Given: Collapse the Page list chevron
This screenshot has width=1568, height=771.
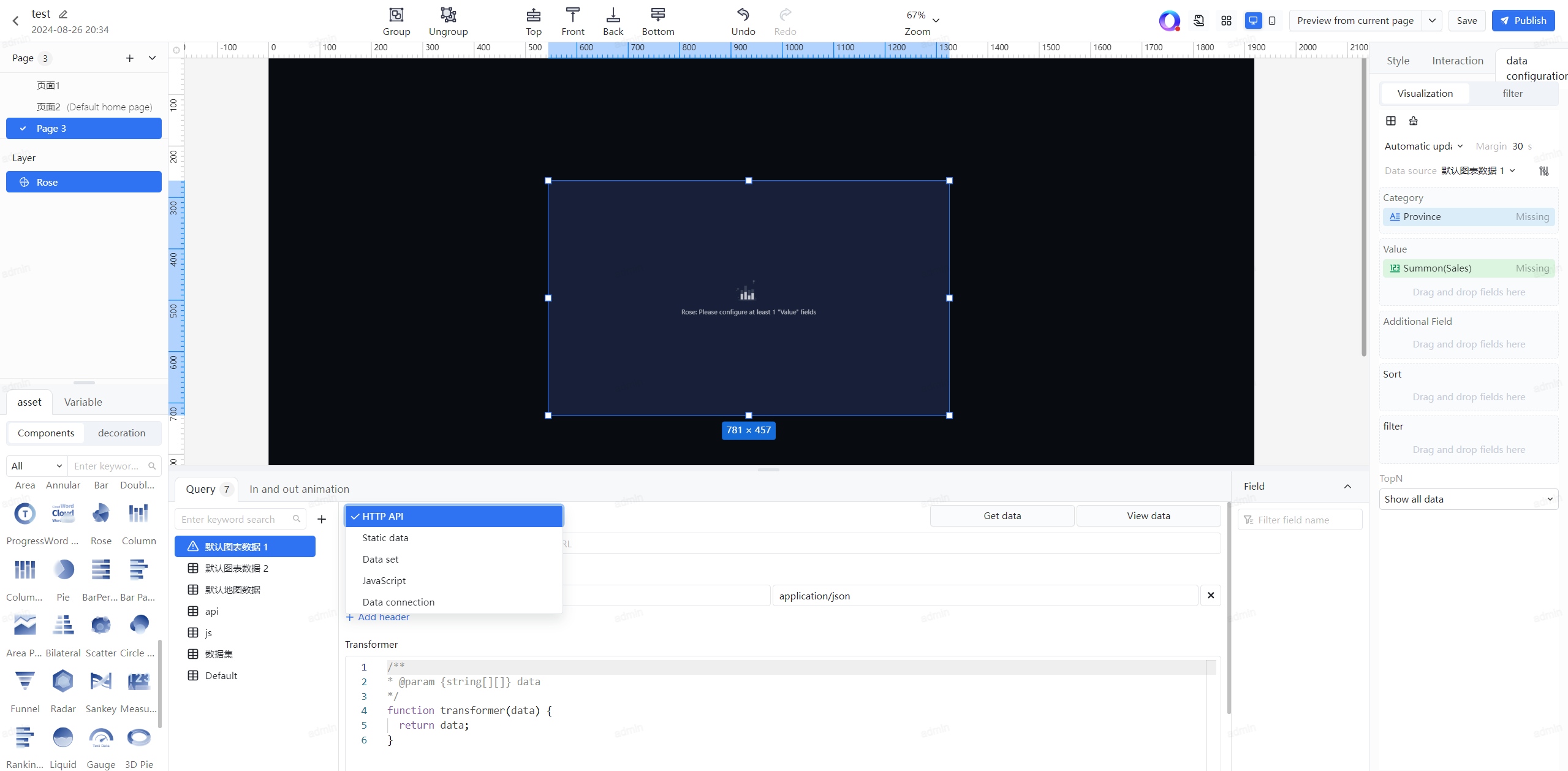Looking at the screenshot, I should pos(152,58).
